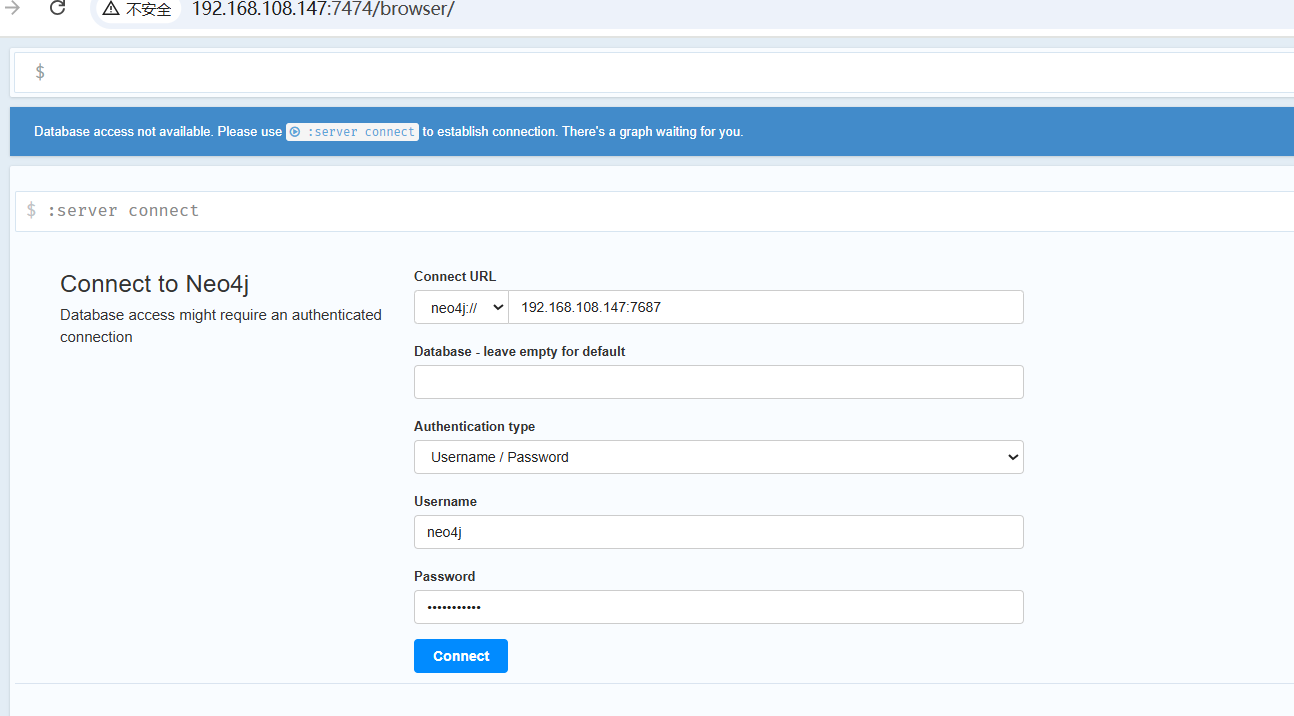The height and width of the screenshot is (716, 1294).
Task: Click the :server connect link in banner
Action: [x=352, y=132]
